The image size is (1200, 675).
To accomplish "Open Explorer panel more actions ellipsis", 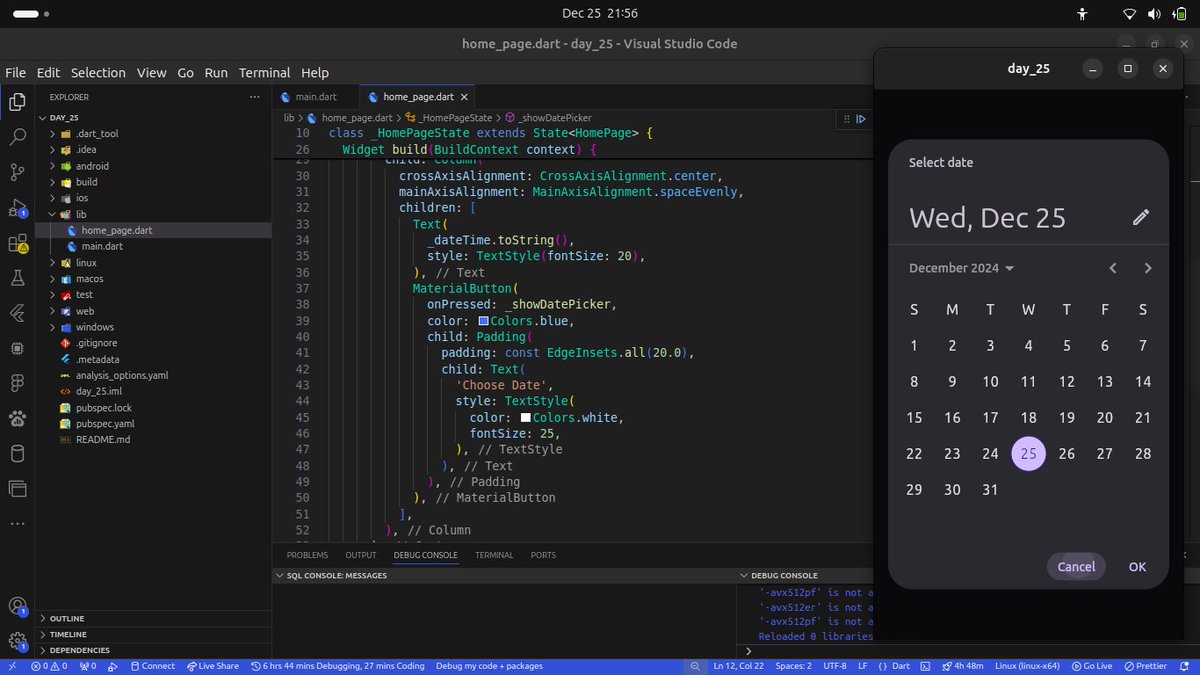I will [254, 97].
